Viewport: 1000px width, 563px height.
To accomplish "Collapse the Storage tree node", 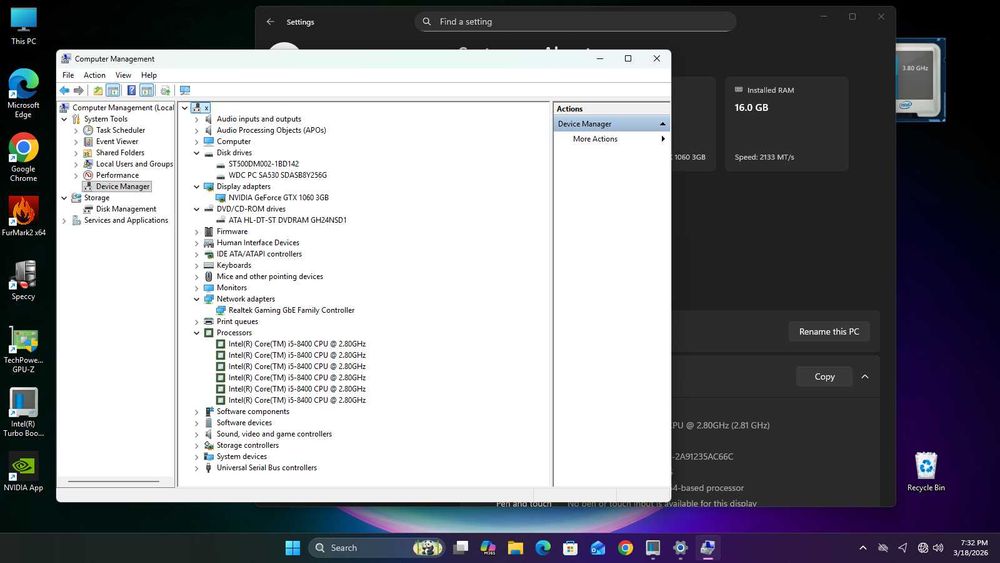I will (64, 198).
